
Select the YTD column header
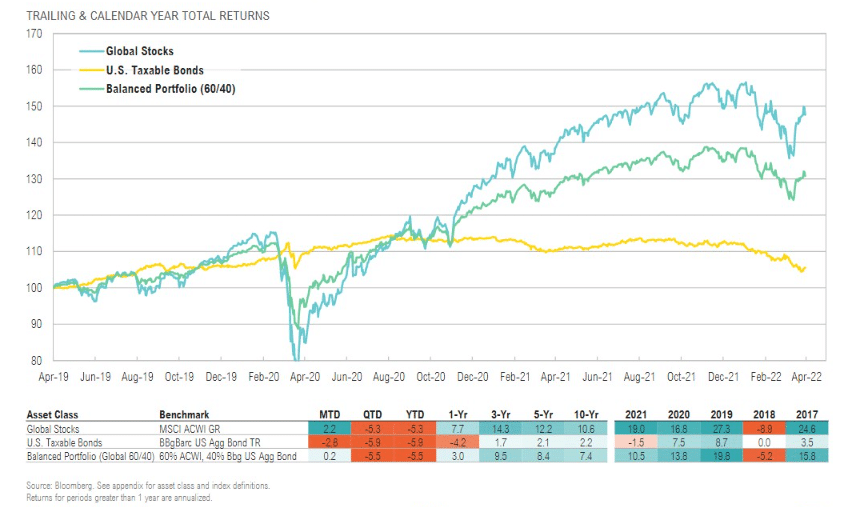[415, 414]
